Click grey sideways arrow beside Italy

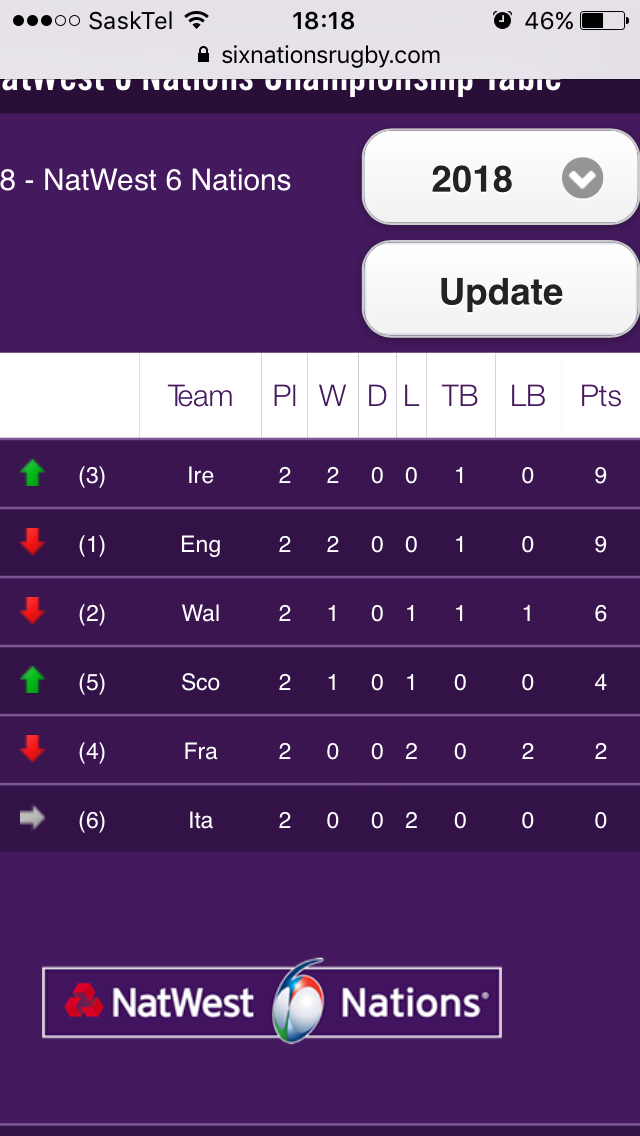point(33,819)
